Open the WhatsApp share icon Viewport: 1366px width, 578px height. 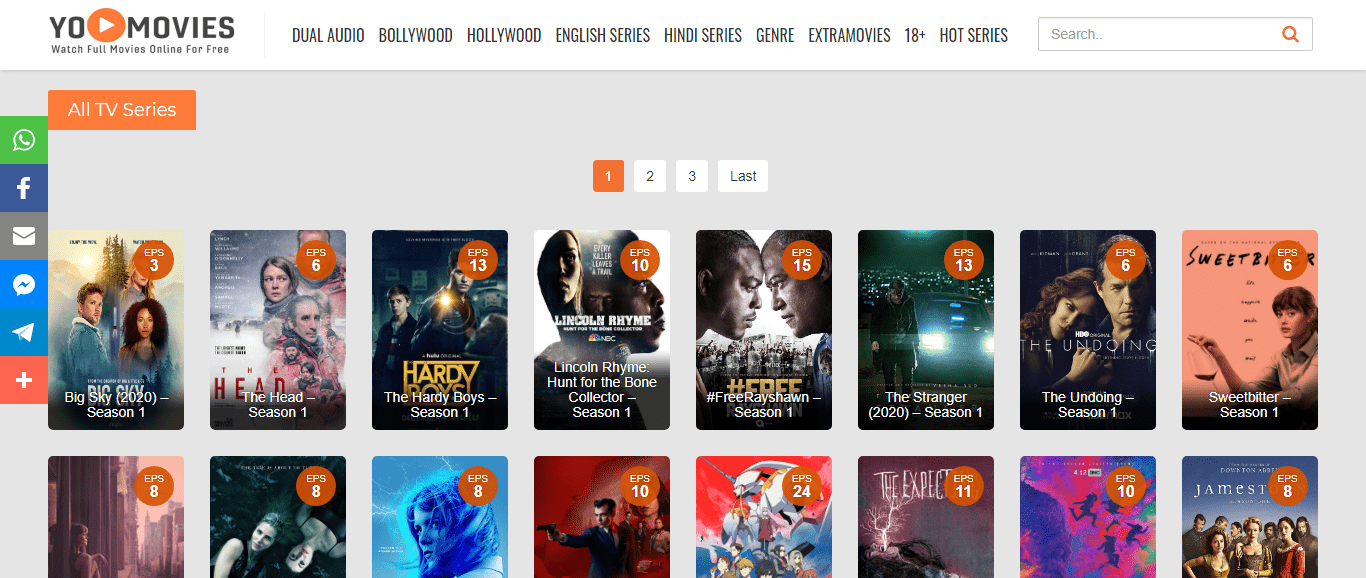point(24,140)
